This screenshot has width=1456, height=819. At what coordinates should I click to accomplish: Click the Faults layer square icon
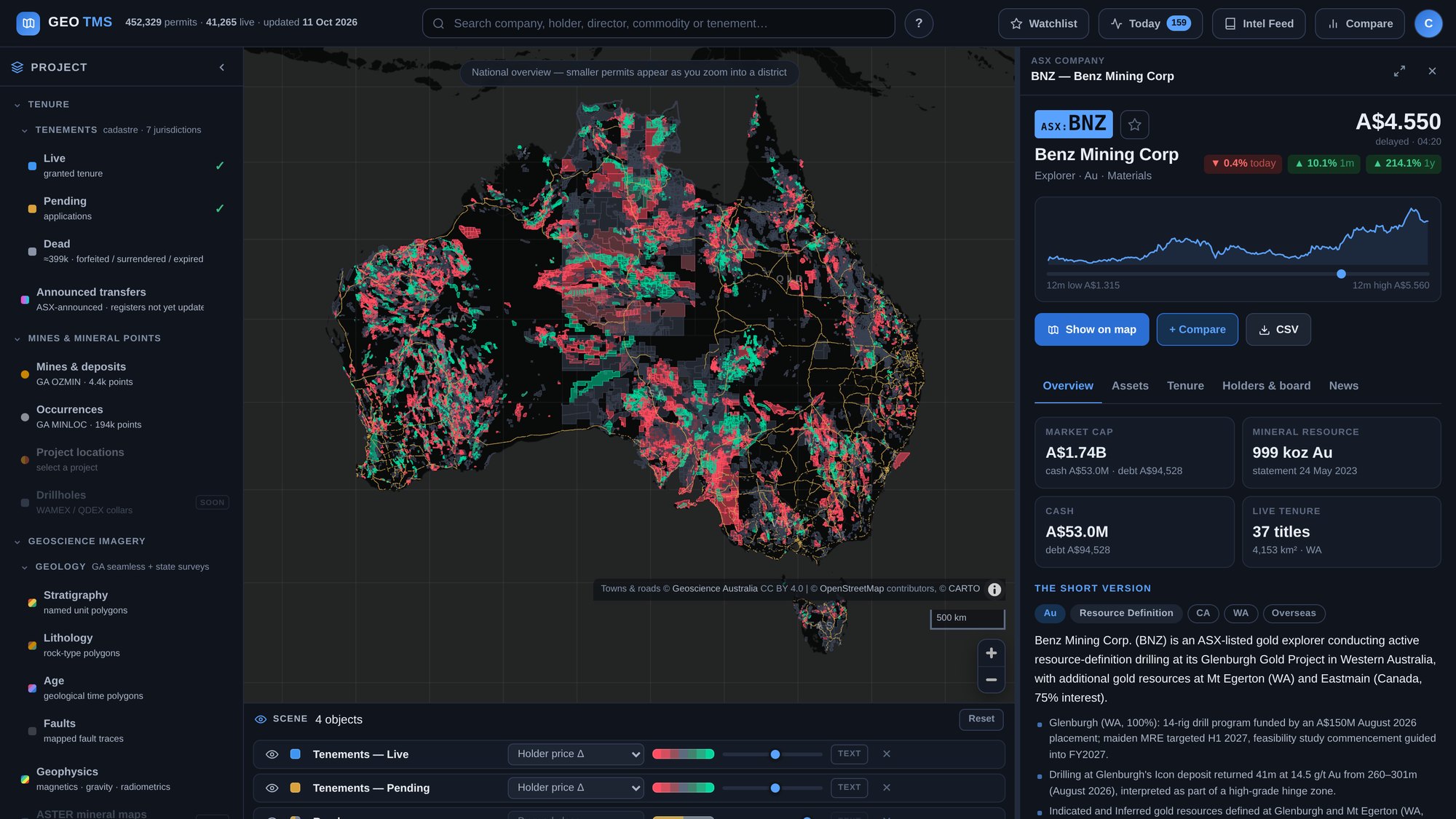pos(32,732)
